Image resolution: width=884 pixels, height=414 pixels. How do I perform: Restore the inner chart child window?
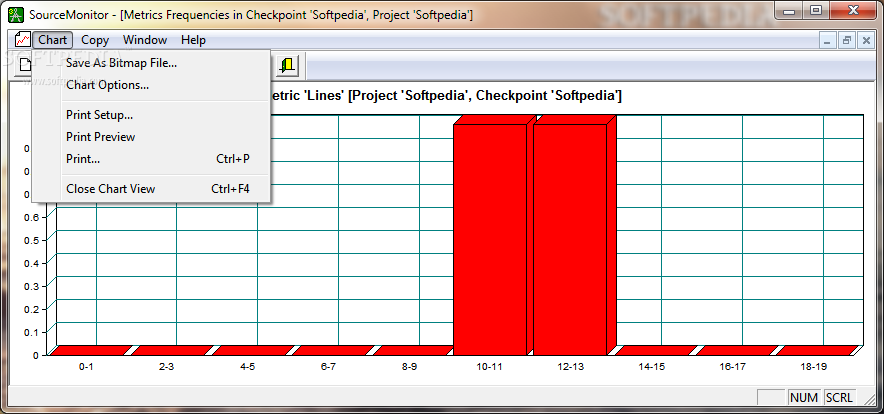(x=847, y=40)
